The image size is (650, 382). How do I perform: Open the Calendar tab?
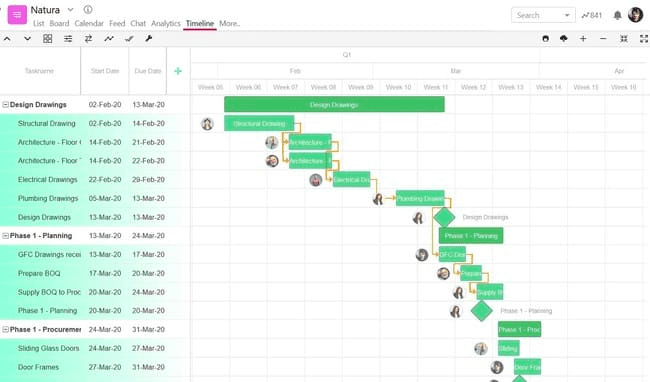(89, 24)
